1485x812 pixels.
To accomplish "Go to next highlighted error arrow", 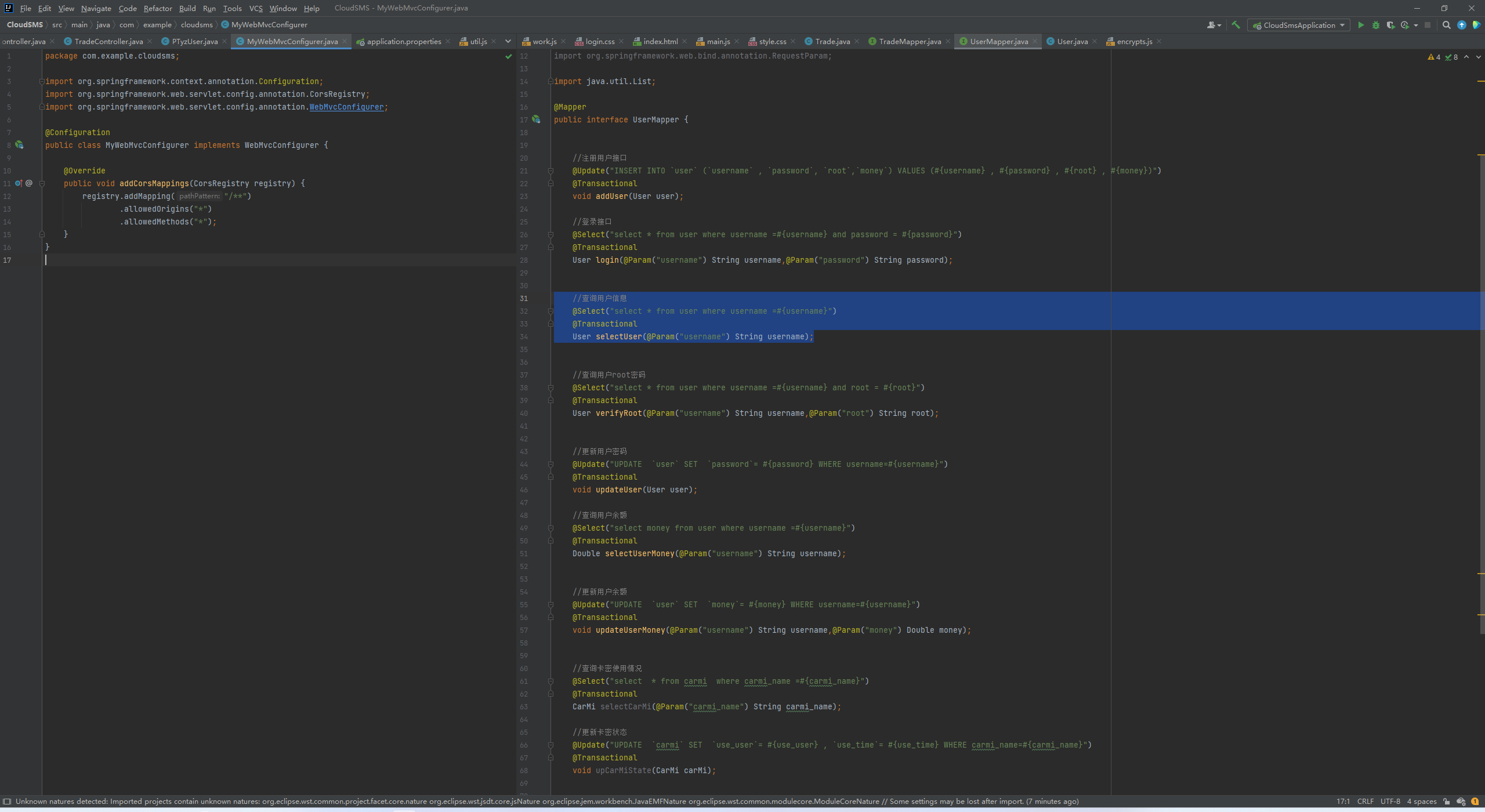I will [x=1478, y=57].
